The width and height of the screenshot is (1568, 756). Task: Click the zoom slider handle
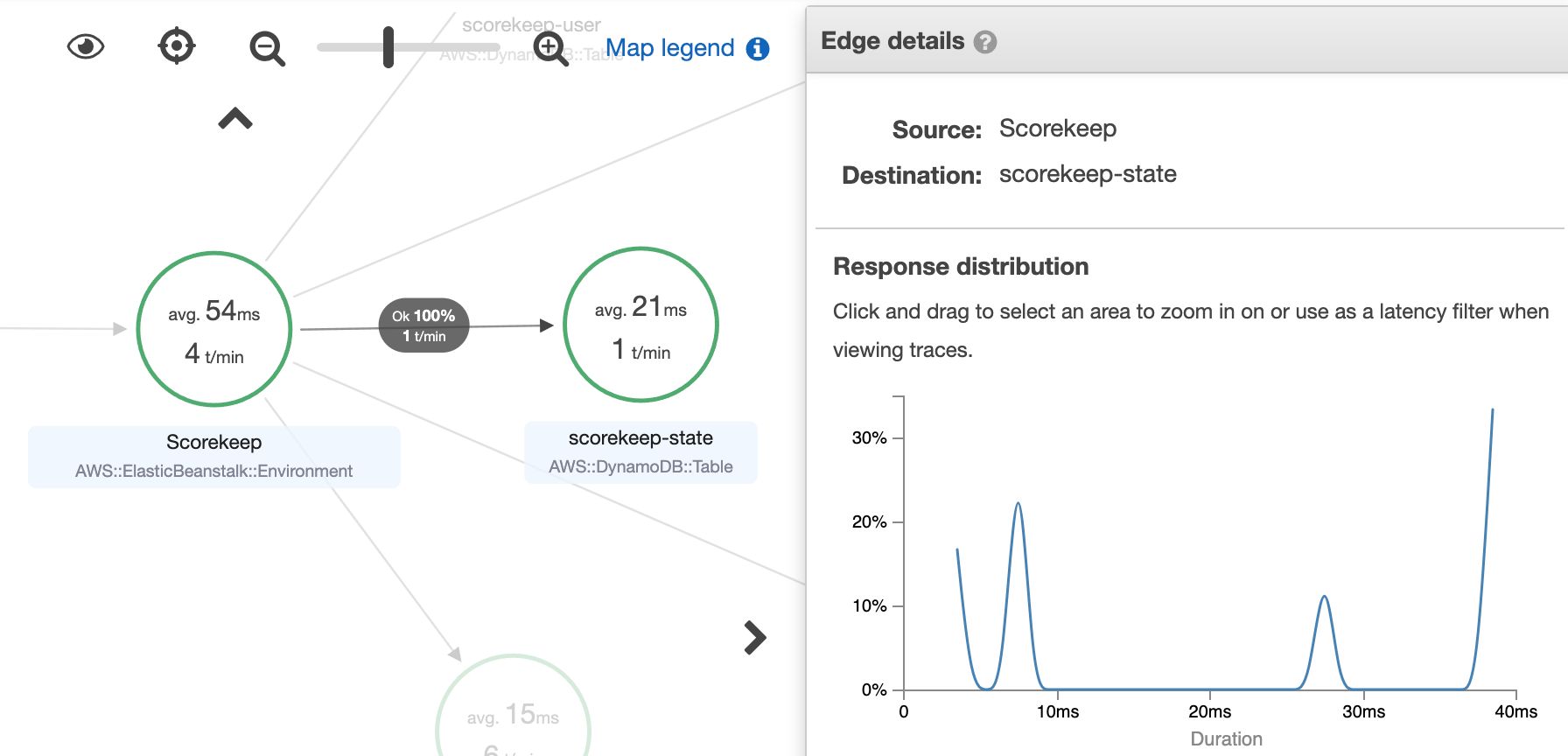pos(388,47)
